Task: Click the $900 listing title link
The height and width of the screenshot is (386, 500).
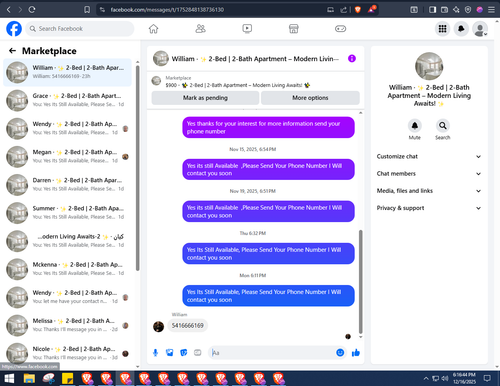Action: [238, 85]
